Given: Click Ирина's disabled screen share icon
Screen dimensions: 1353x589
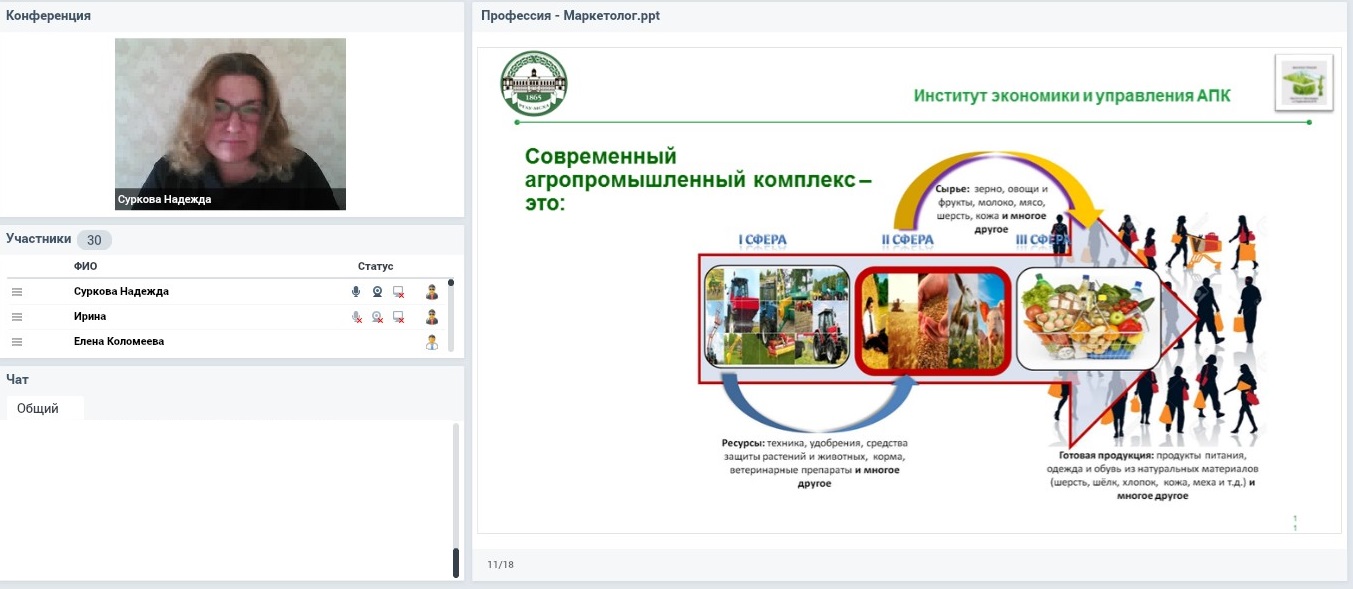Looking at the screenshot, I should pyautogui.click(x=398, y=317).
